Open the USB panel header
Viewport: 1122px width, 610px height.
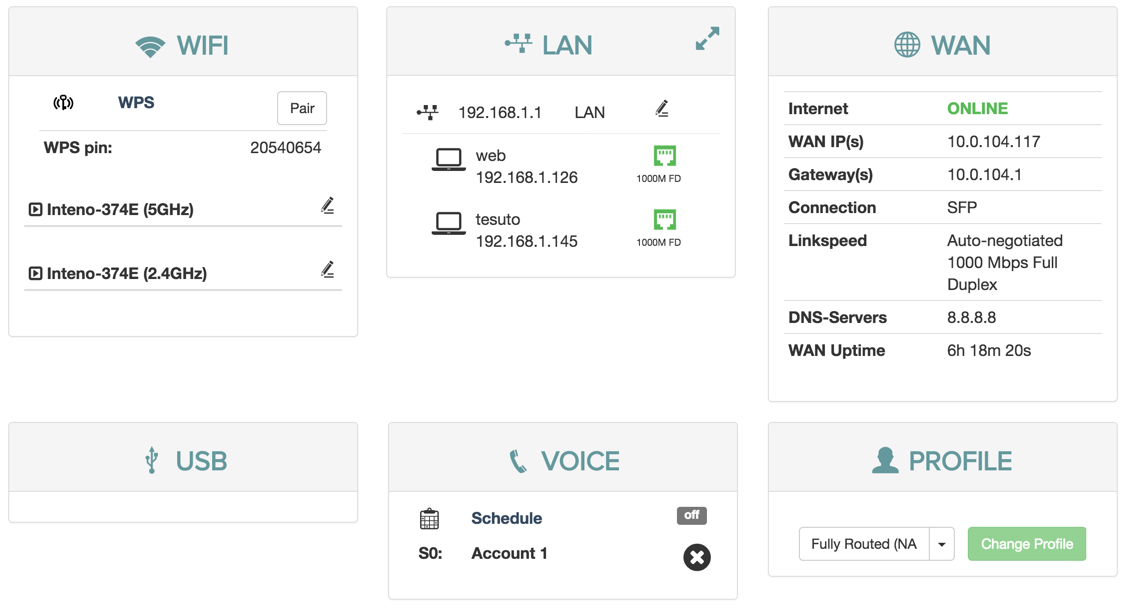(183, 461)
